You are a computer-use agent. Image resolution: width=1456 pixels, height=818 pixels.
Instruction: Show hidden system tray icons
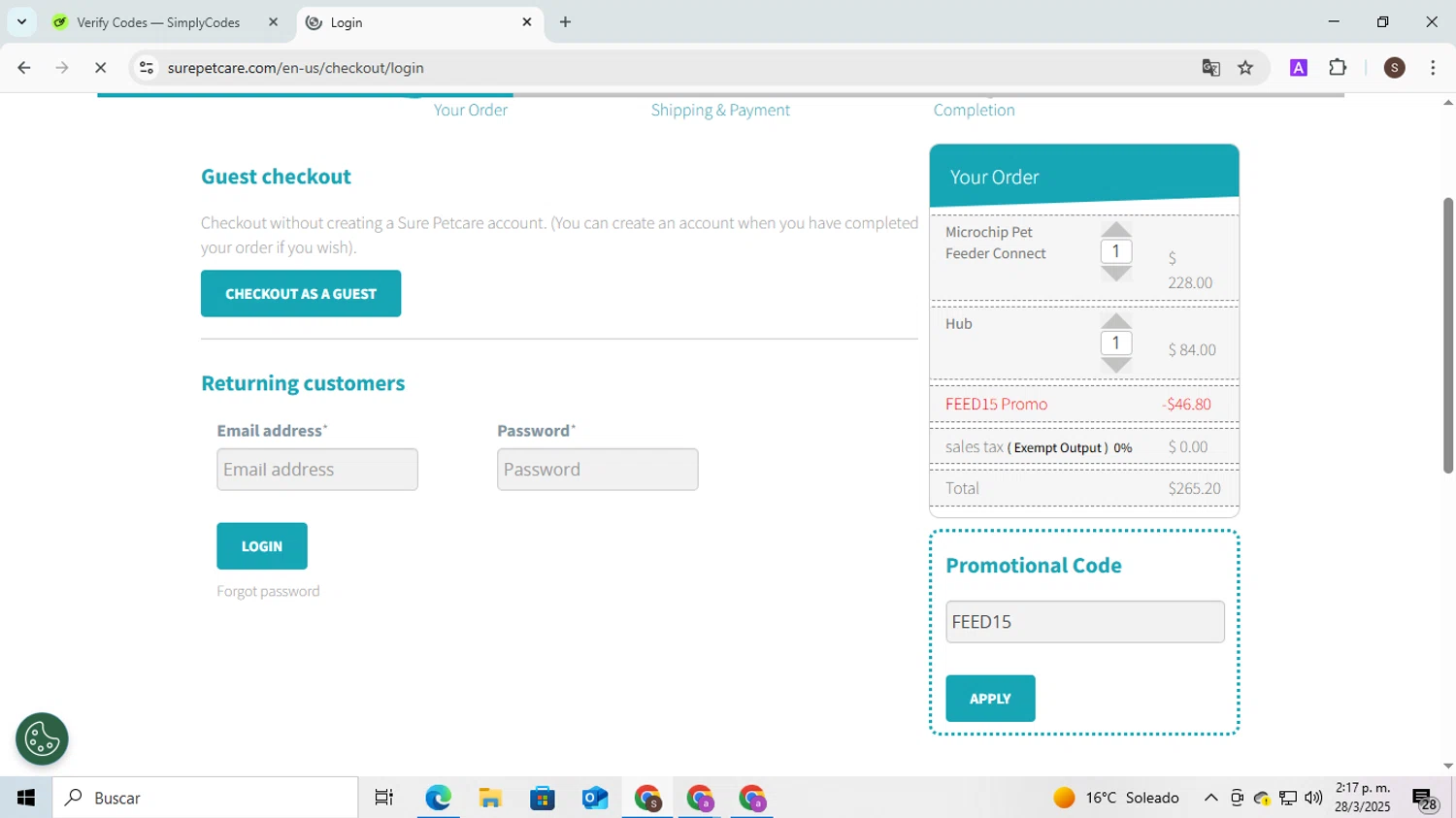pos(1210,798)
